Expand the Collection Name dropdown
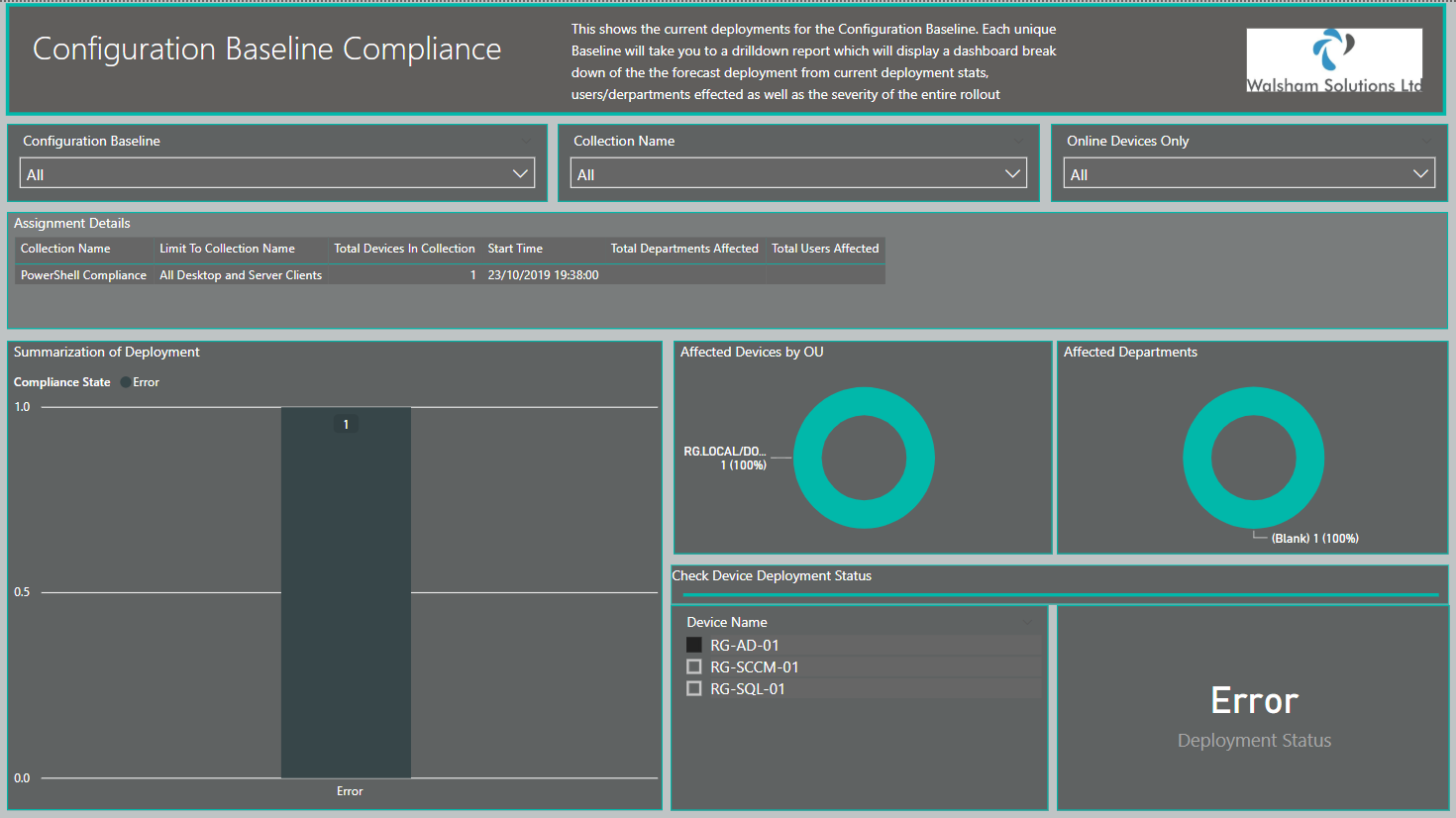1456x818 pixels. coord(798,173)
